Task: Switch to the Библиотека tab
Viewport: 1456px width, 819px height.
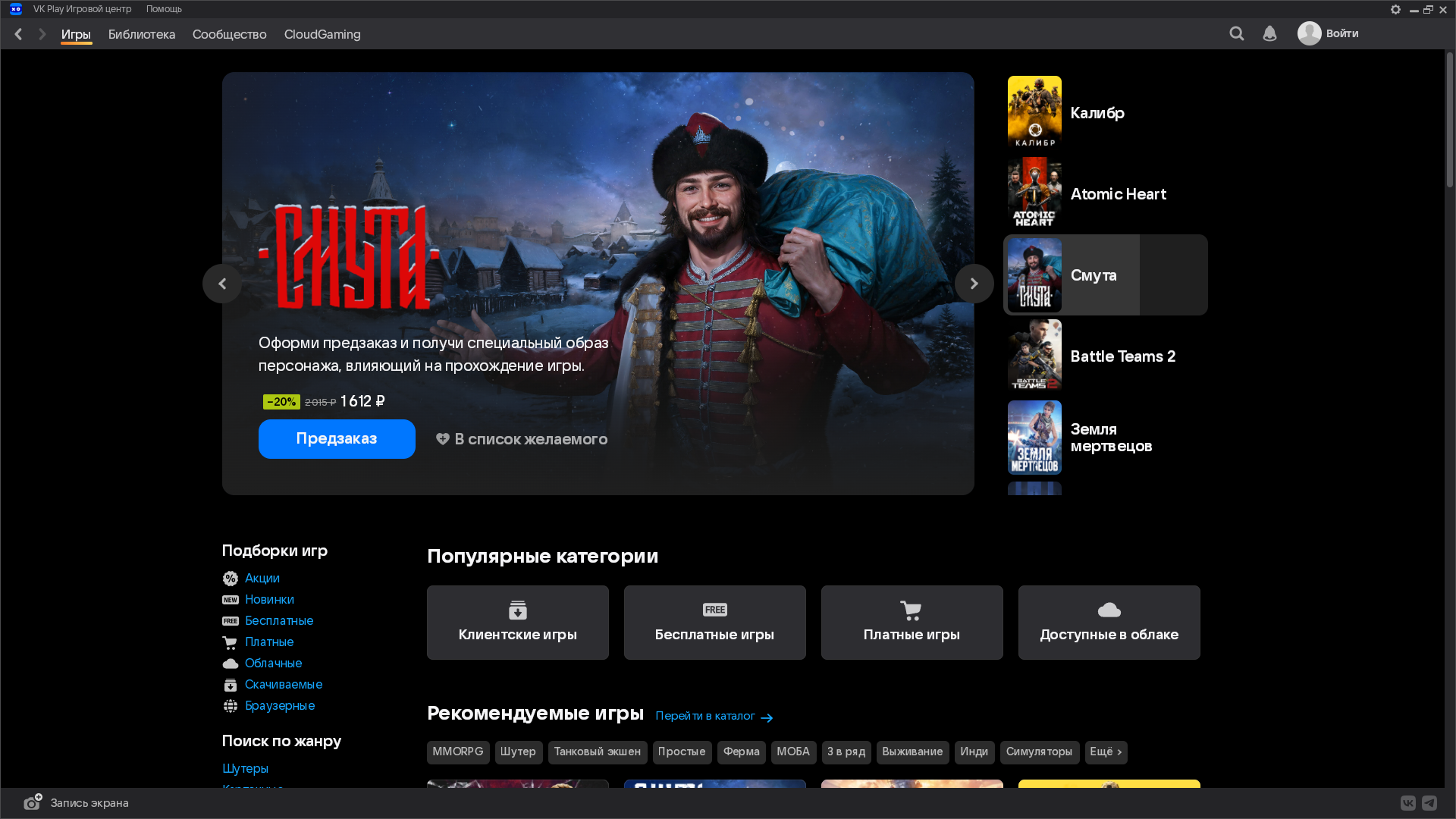Action: [x=142, y=35]
